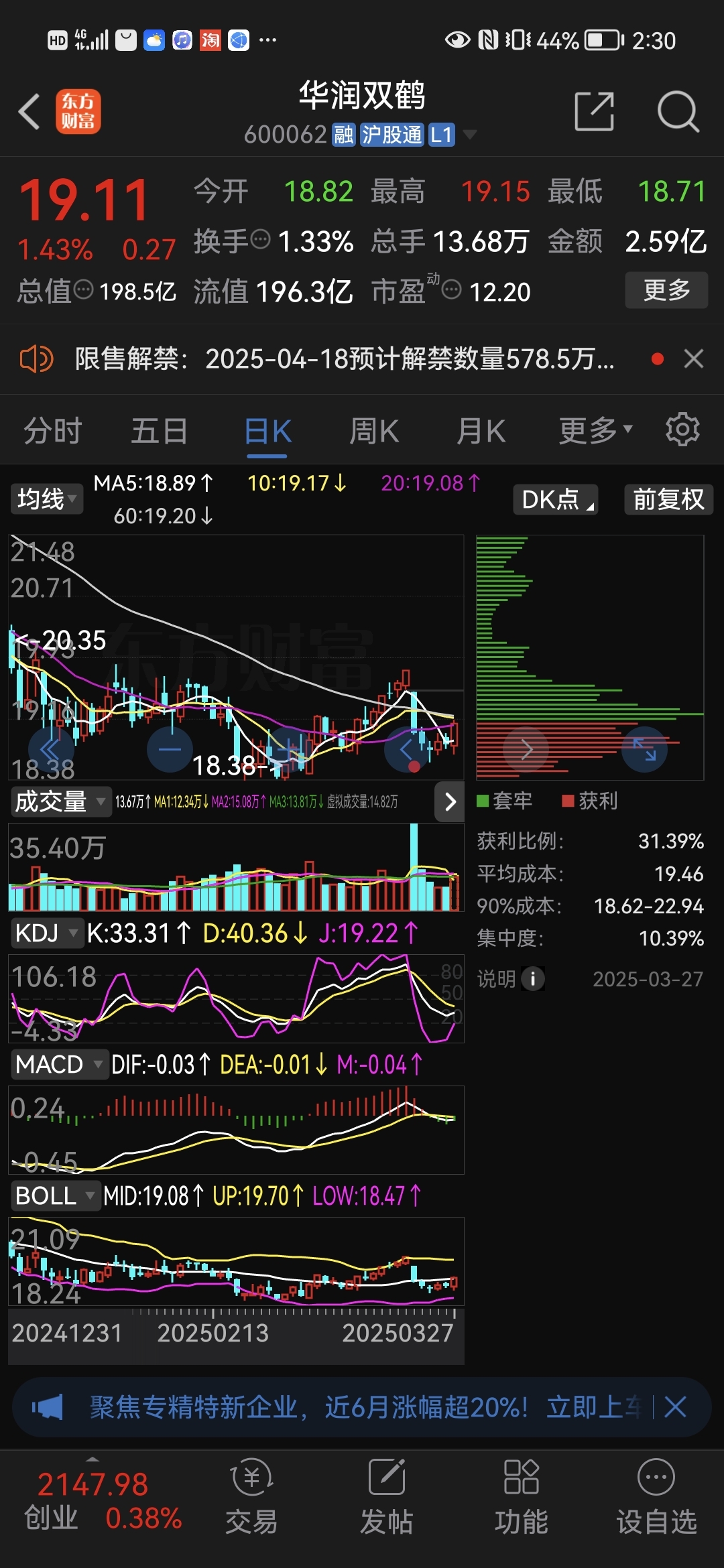Open the search magnifier icon

click(x=678, y=111)
